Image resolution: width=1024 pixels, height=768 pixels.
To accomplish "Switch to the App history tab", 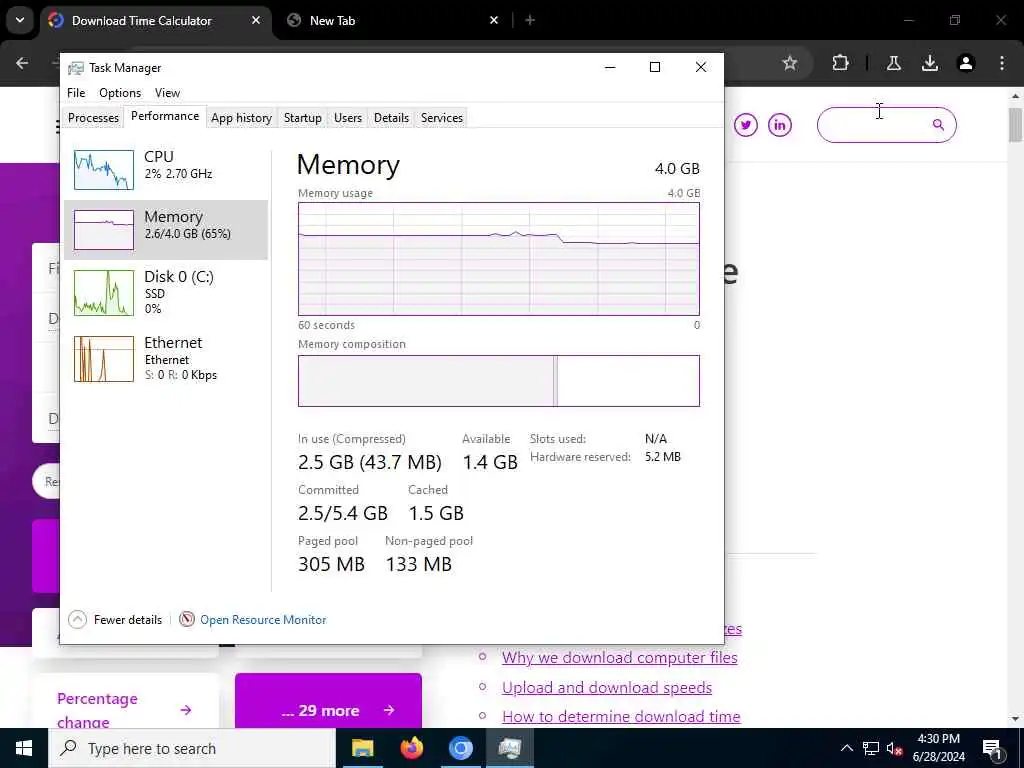I will [241, 118].
